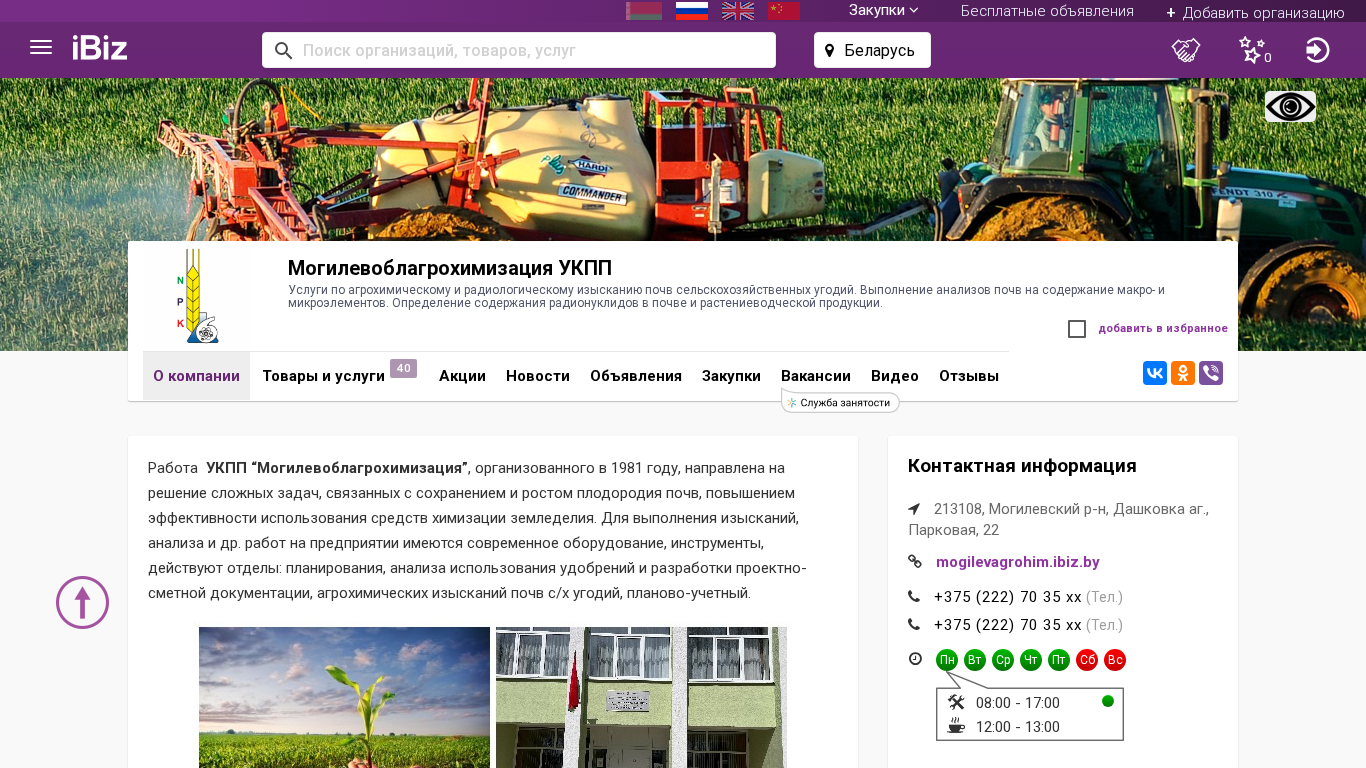The image size is (1366, 768).
Task: Click lunch break time '12:00 - 13:00'
Action: tap(1018, 727)
